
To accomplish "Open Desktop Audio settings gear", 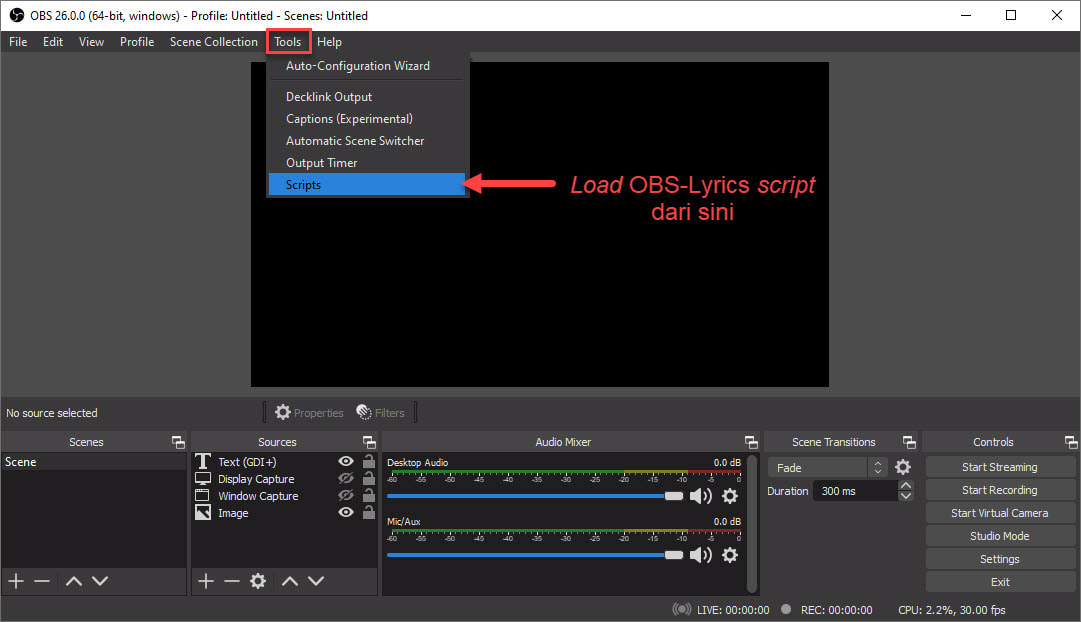I will tap(729, 496).
